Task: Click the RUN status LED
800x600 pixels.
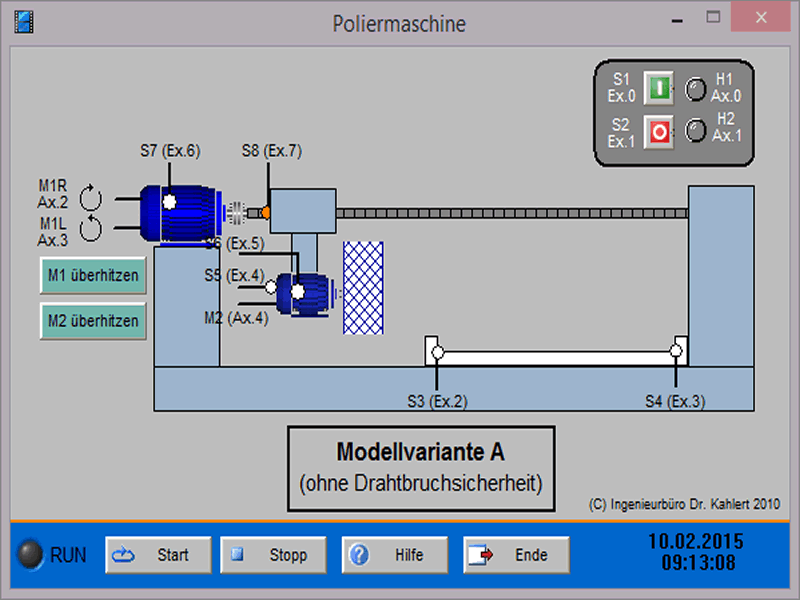Action: point(33,555)
